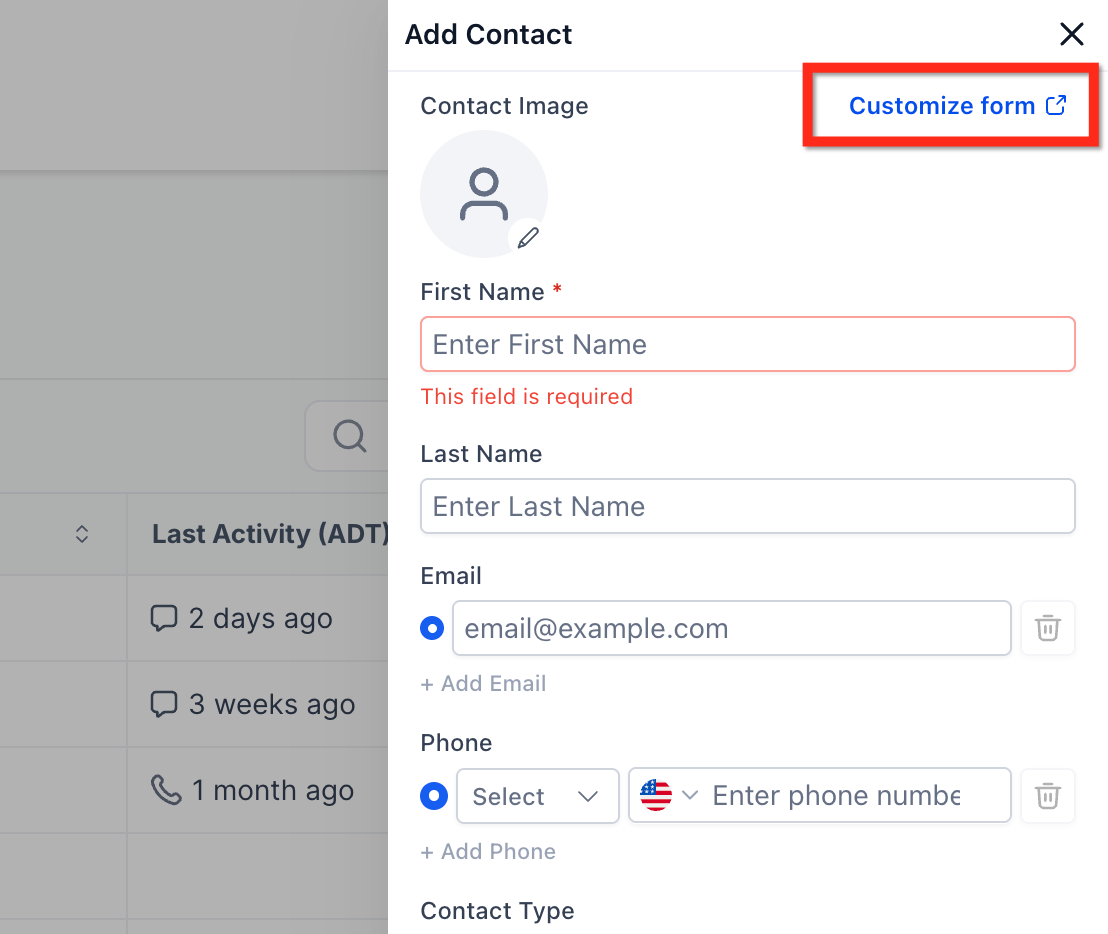Click the contact avatar placeholder image

pos(483,194)
